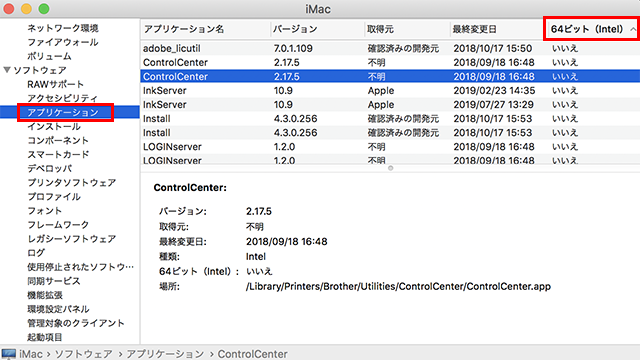640x360 pixels.
Task: Open デベロッパ in the sidebar
Action: [x=49, y=168]
